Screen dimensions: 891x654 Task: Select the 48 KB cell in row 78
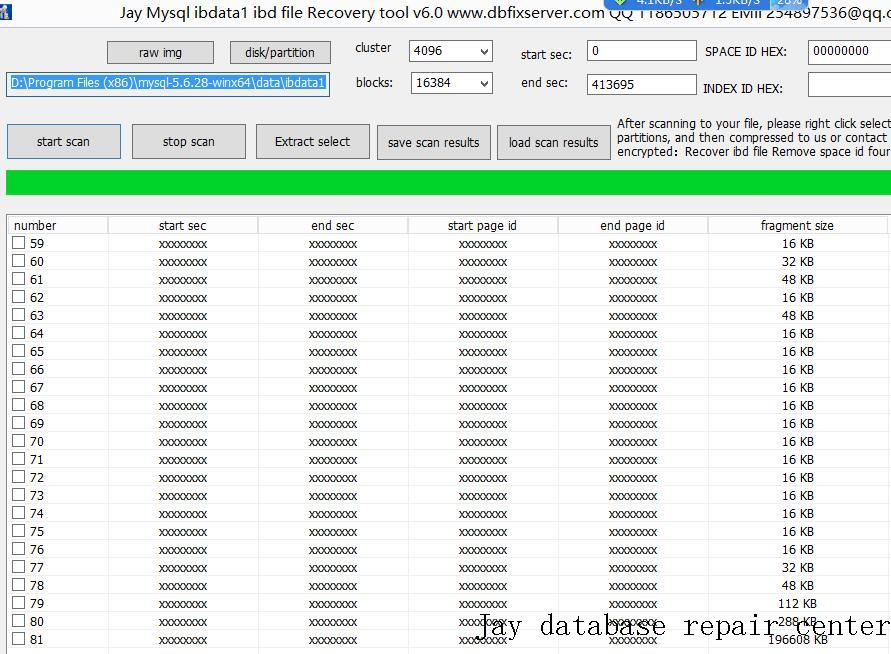pyautogui.click(x=798, y=585)
